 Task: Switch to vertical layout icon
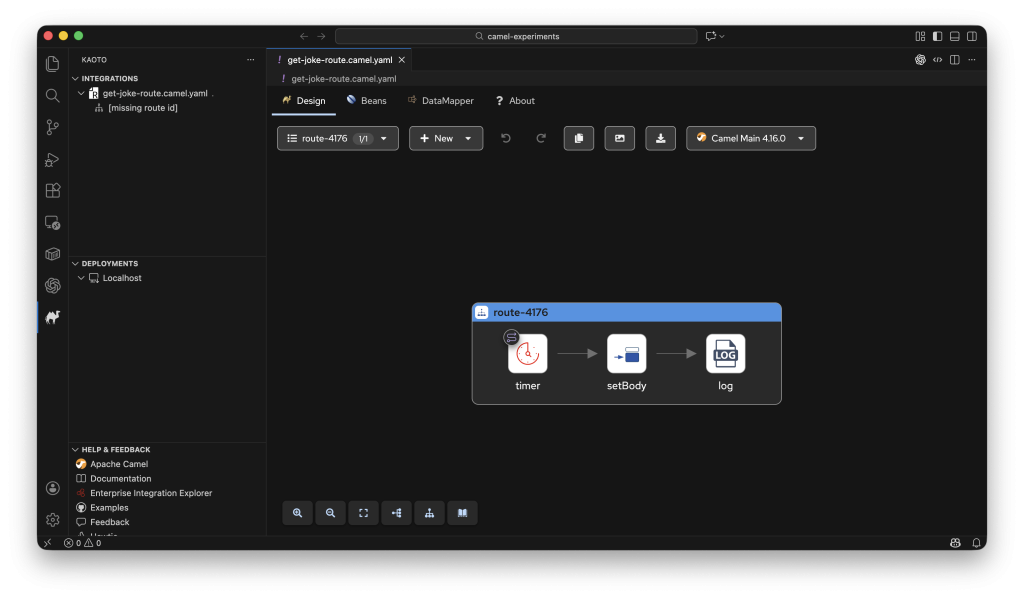tap(429, 513)
